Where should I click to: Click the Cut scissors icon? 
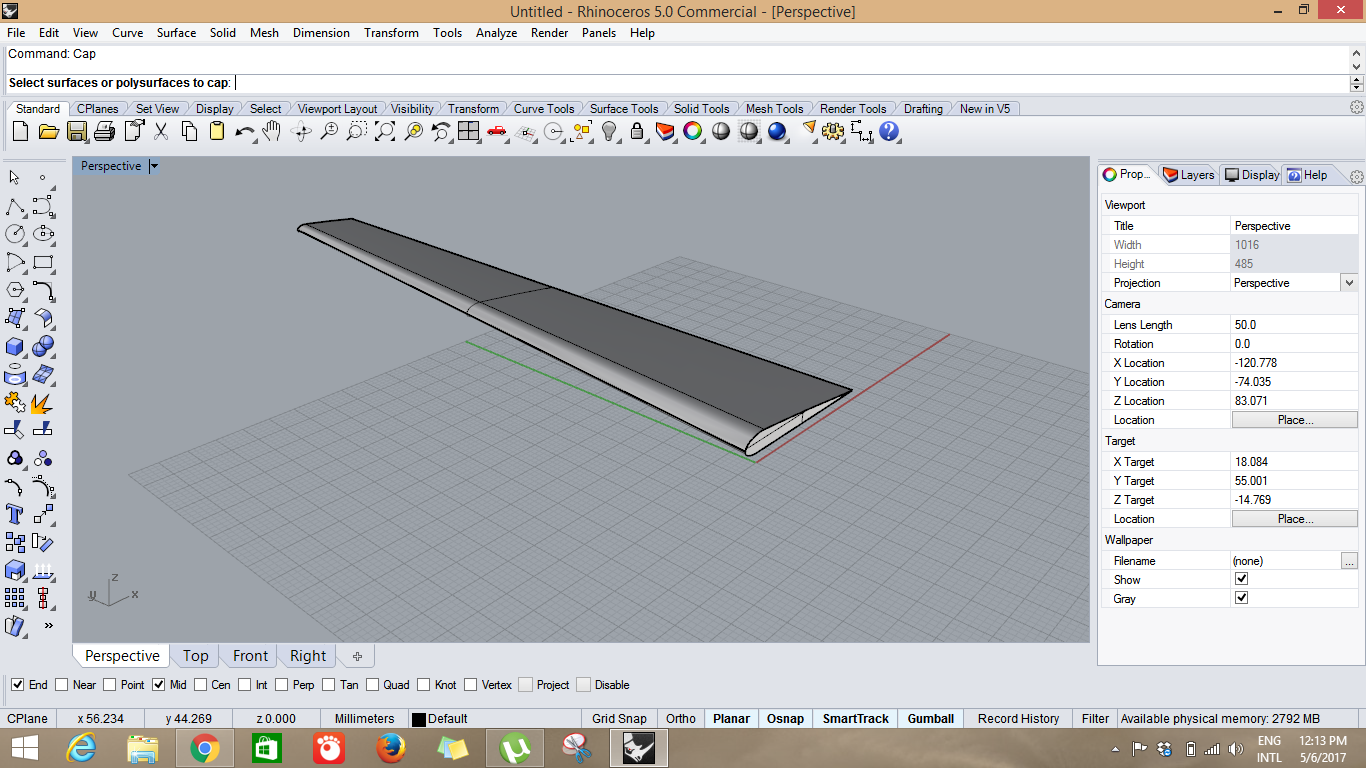(x=160, y=131)
